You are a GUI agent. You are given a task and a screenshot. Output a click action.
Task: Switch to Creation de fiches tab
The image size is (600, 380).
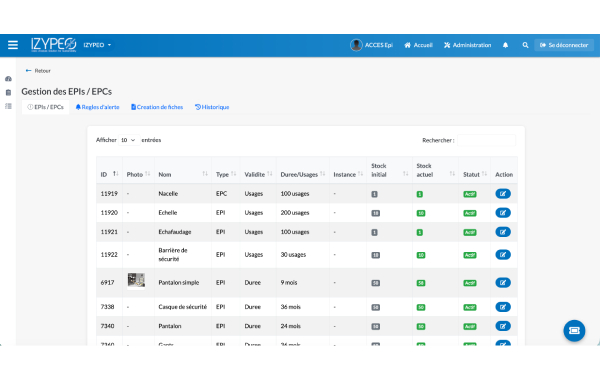pos(157,107)
